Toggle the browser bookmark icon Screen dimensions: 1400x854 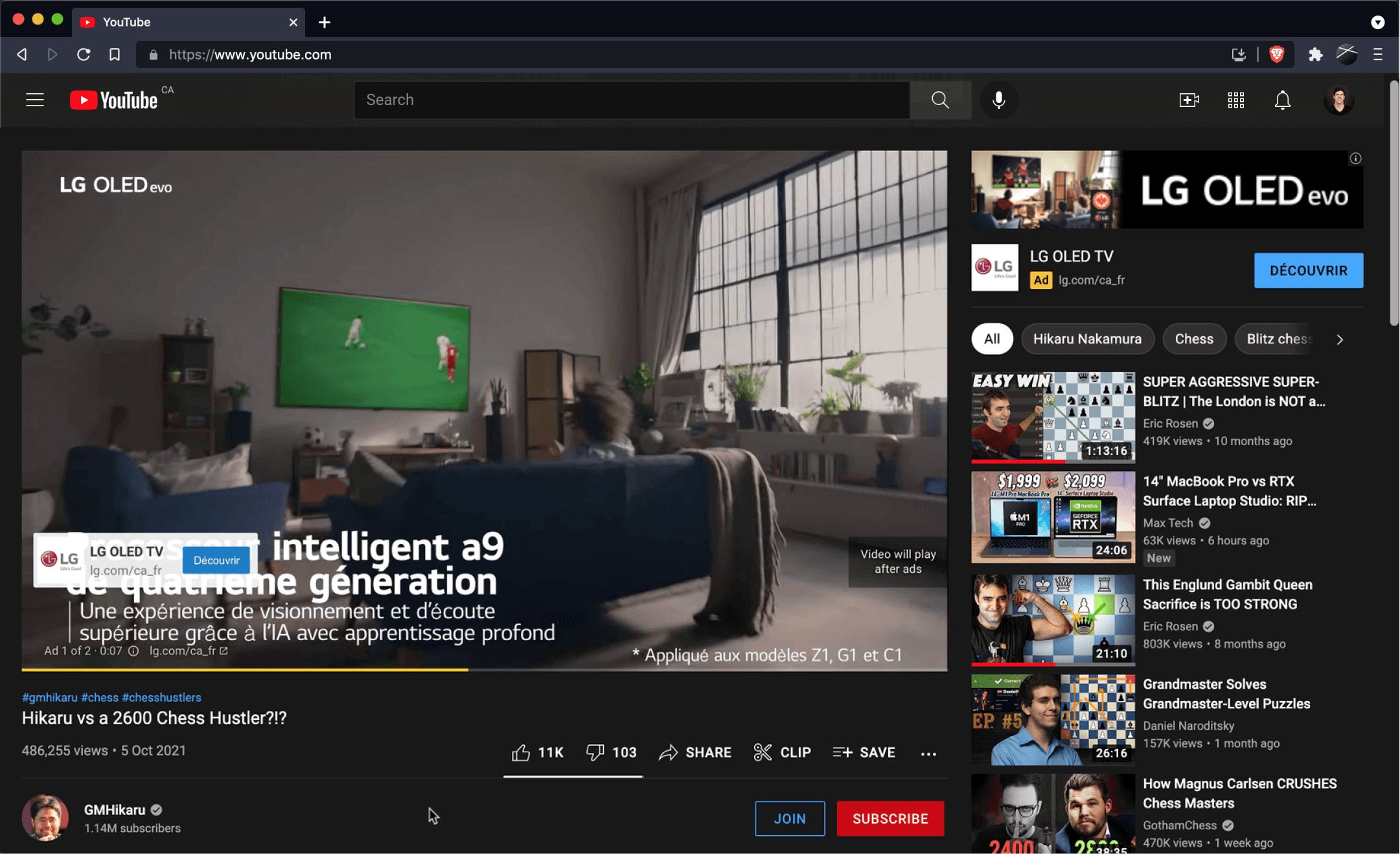(x=115, y=54)
